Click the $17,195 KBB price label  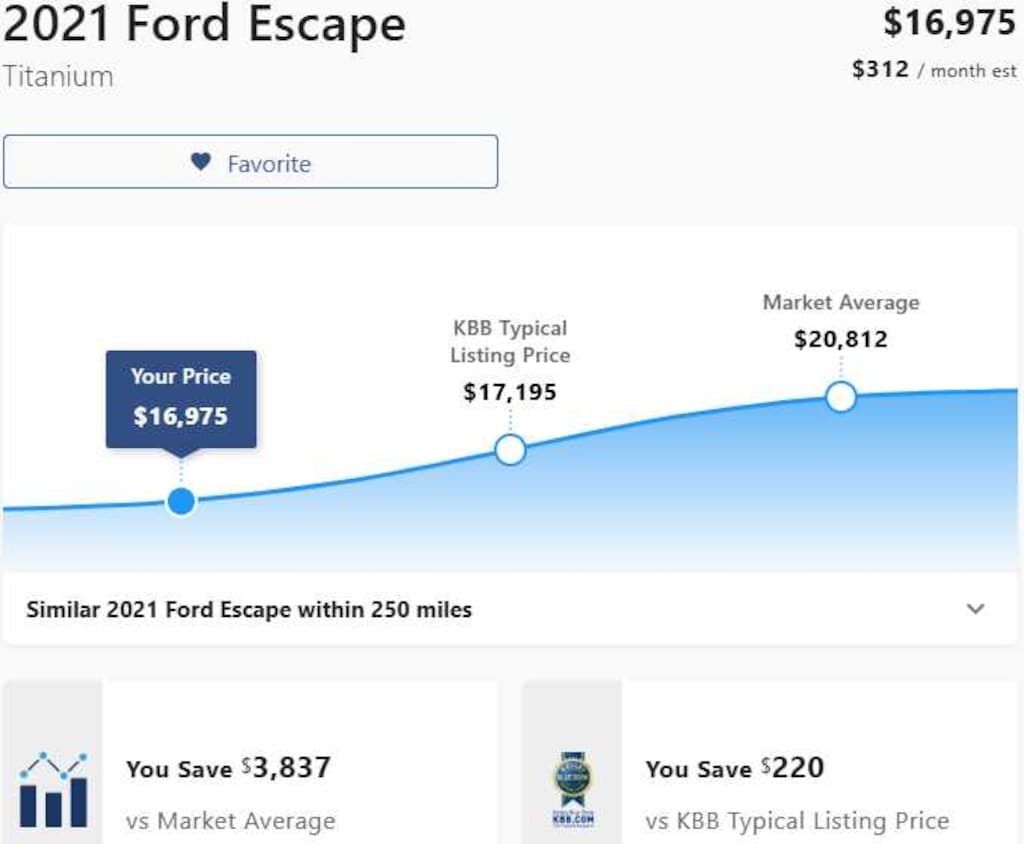[x=510, y=392]
